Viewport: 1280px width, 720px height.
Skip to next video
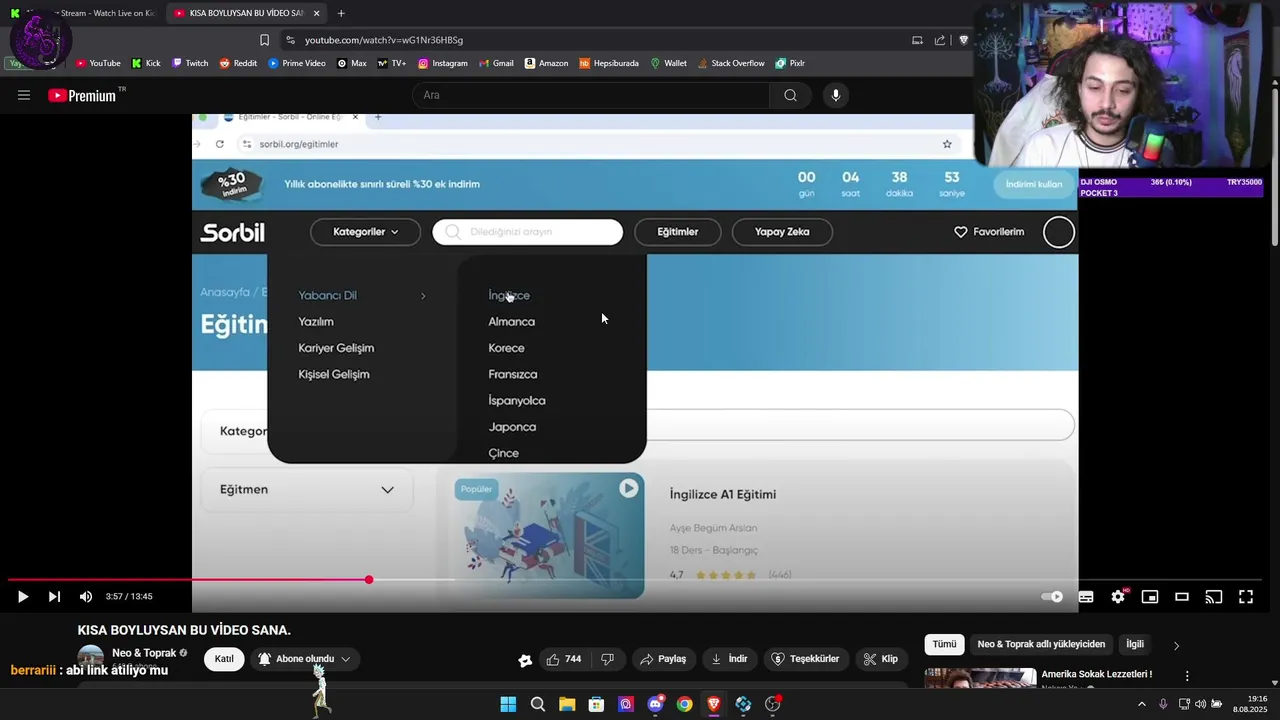[x=54, y=597]
